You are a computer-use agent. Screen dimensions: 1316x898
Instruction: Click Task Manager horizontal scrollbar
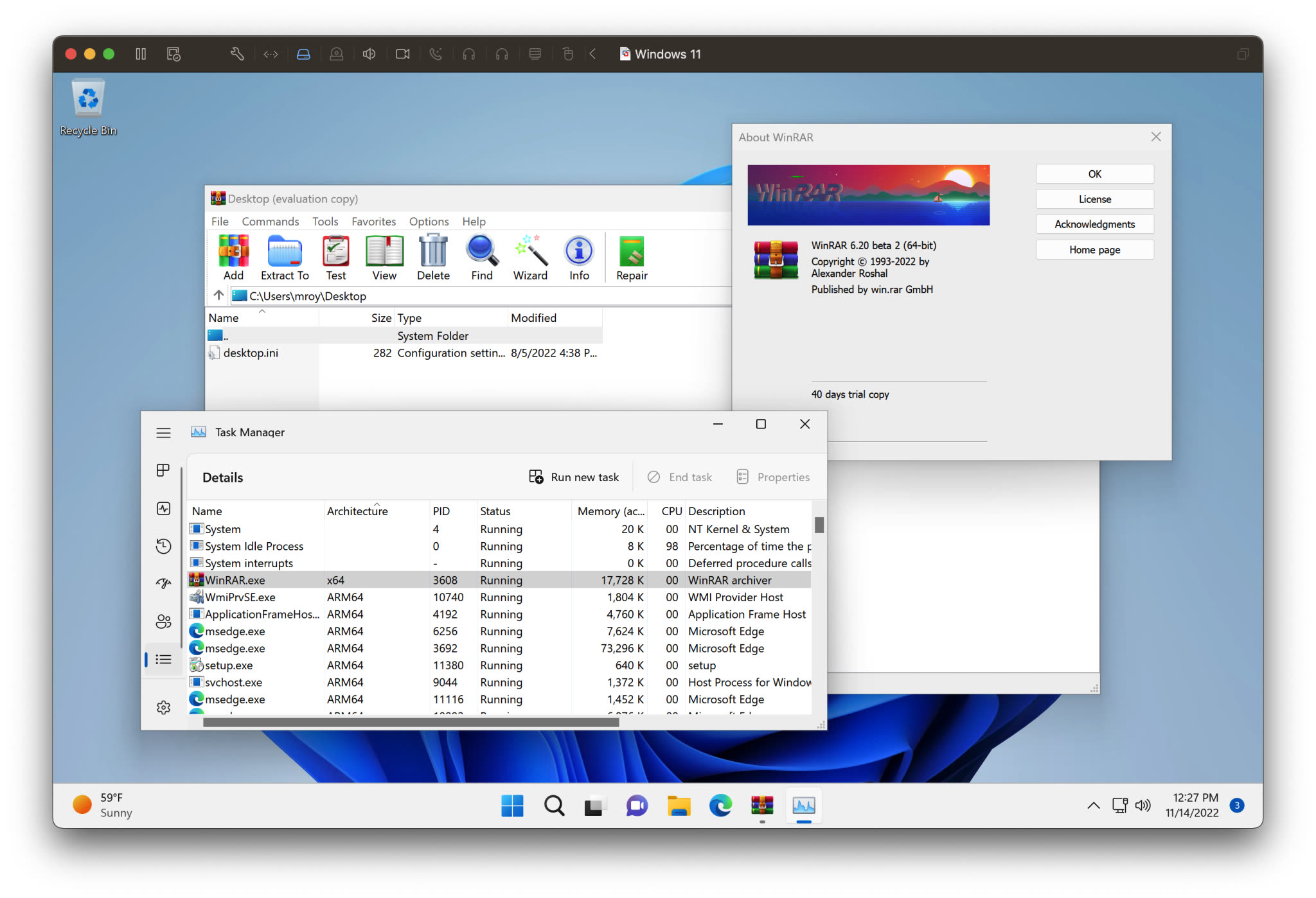[x=411, y=722]
